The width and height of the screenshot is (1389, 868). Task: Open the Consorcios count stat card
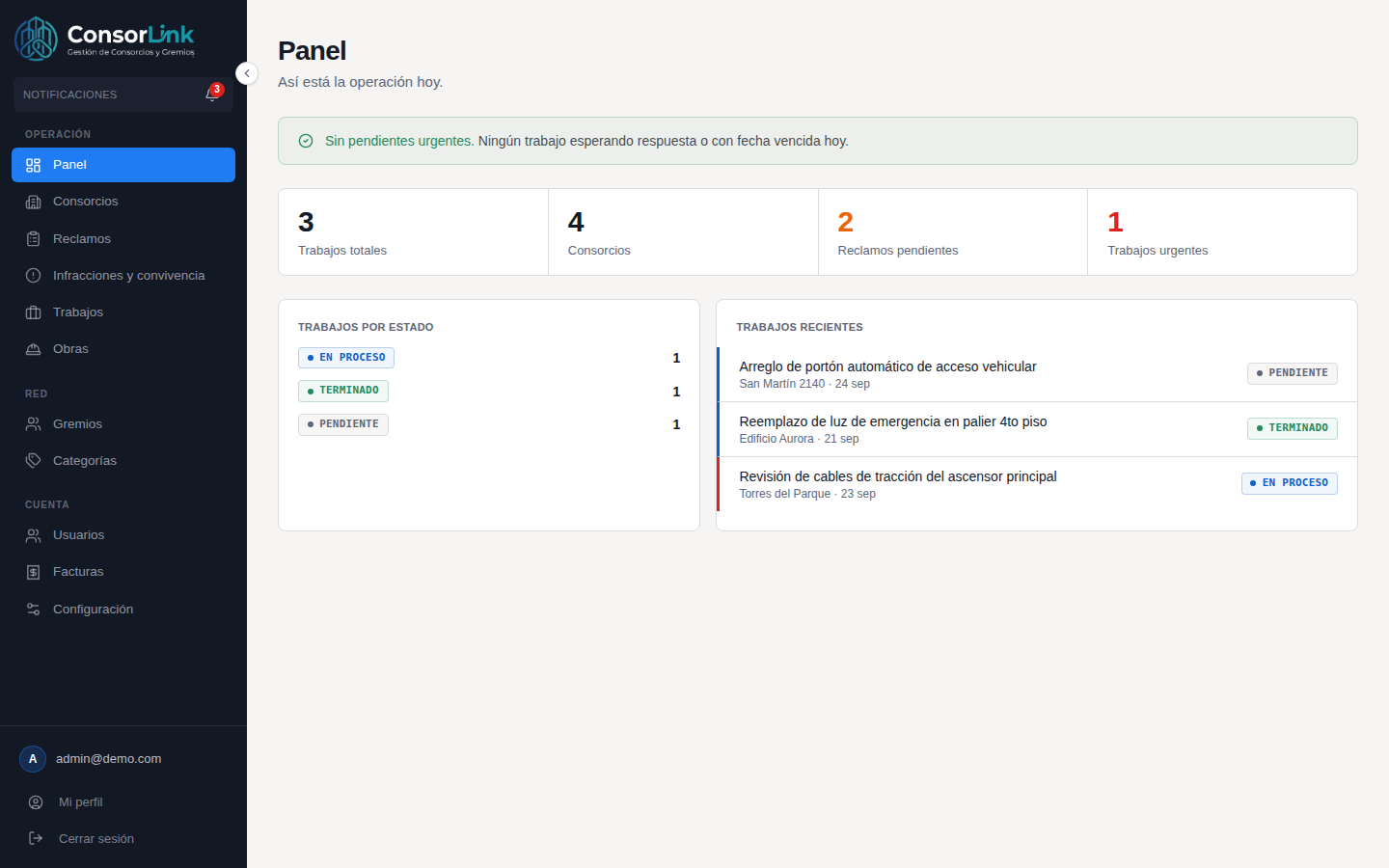coord(683,232)
